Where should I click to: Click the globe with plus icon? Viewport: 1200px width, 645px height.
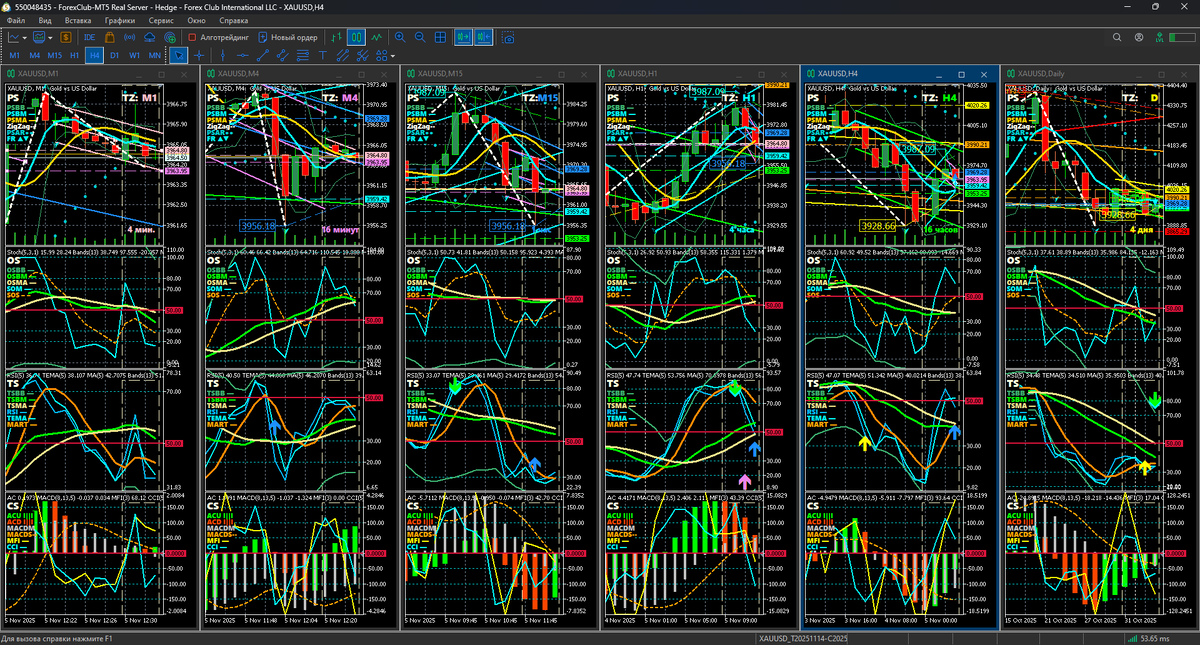(x=170, y=37)
